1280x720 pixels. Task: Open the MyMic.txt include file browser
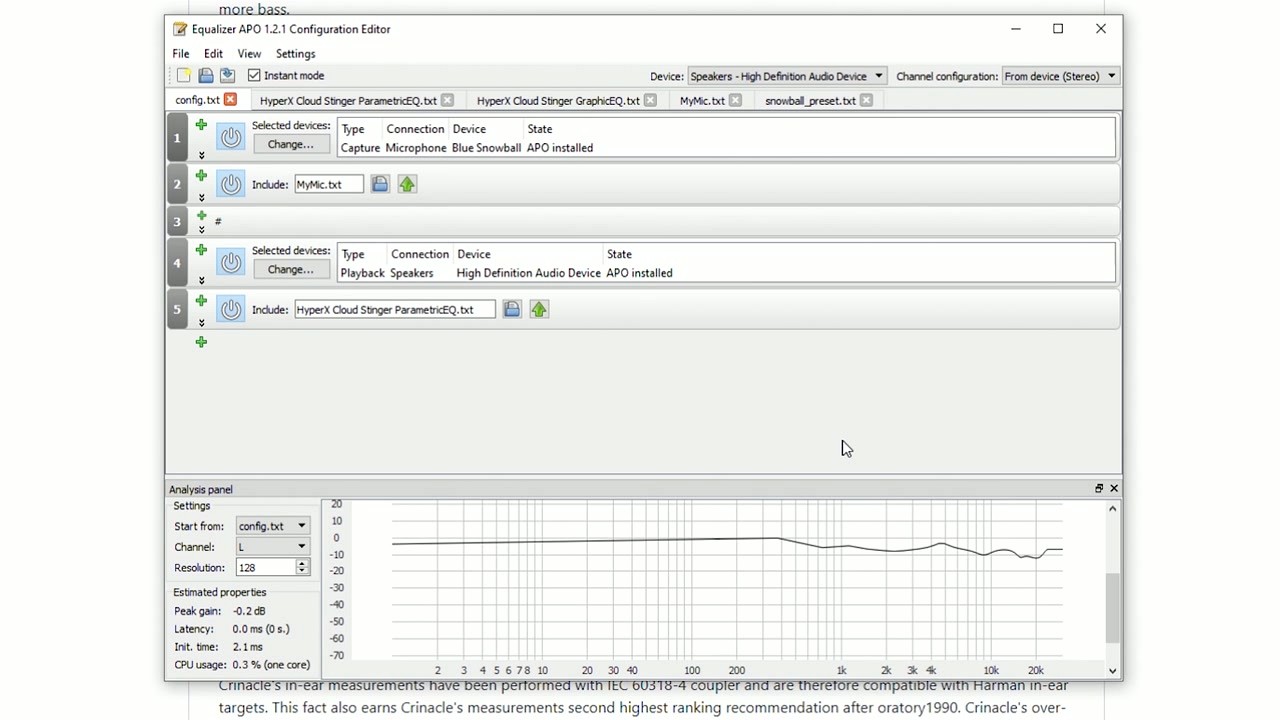point(380,183)
